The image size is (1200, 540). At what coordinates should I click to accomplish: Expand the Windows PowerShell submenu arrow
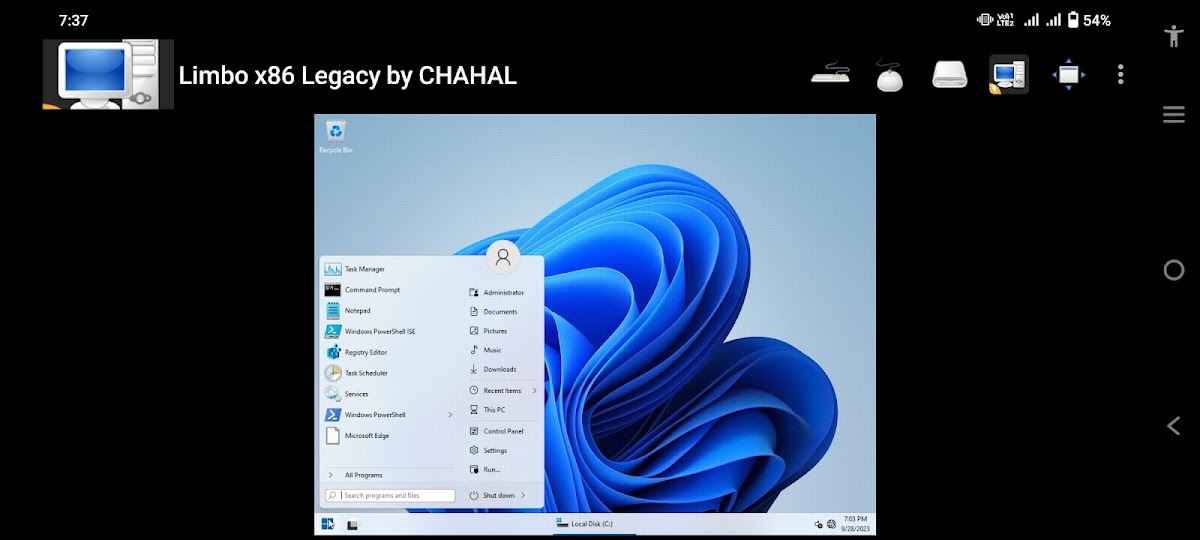click(x=449, y=415)
